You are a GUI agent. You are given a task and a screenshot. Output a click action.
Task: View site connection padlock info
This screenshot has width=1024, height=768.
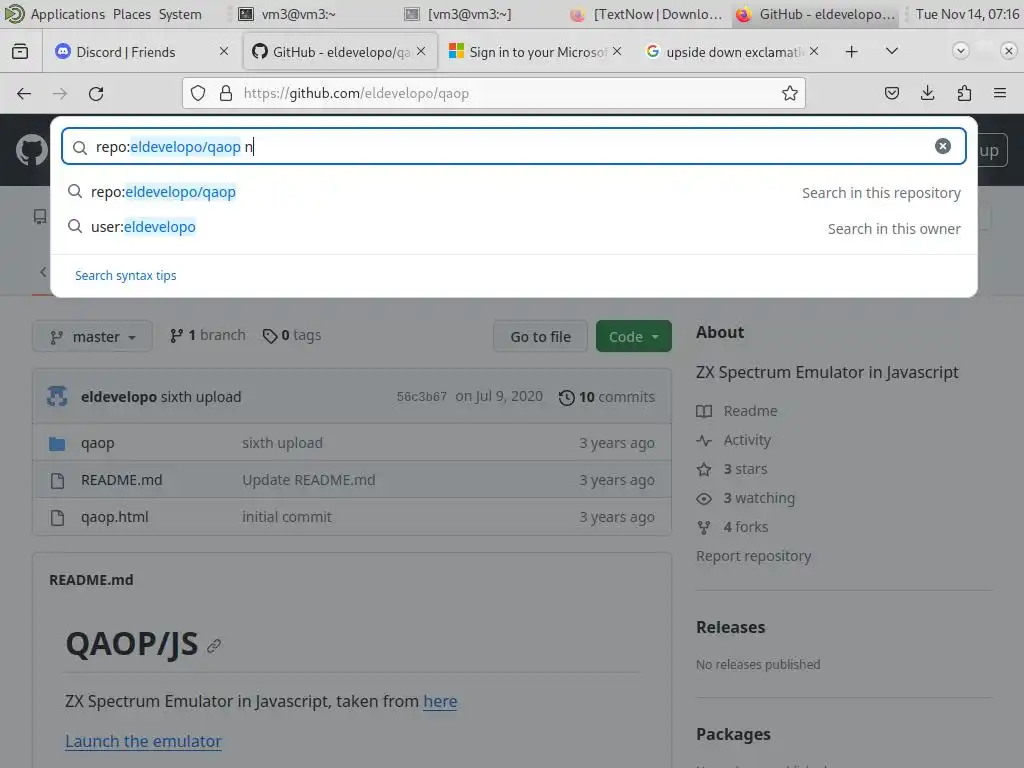[x=226, y=93]
